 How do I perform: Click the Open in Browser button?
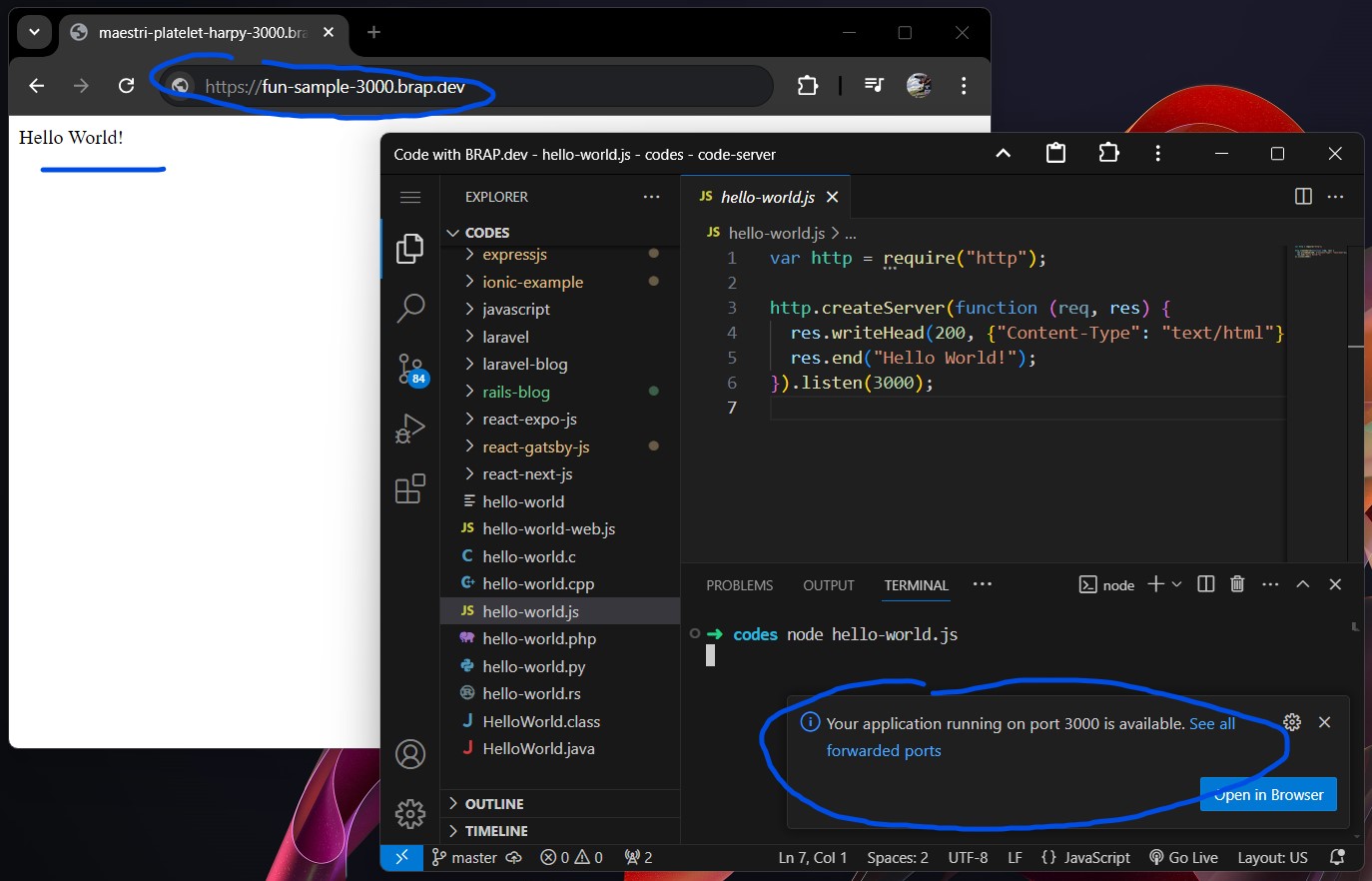[x=1268, y=794]
